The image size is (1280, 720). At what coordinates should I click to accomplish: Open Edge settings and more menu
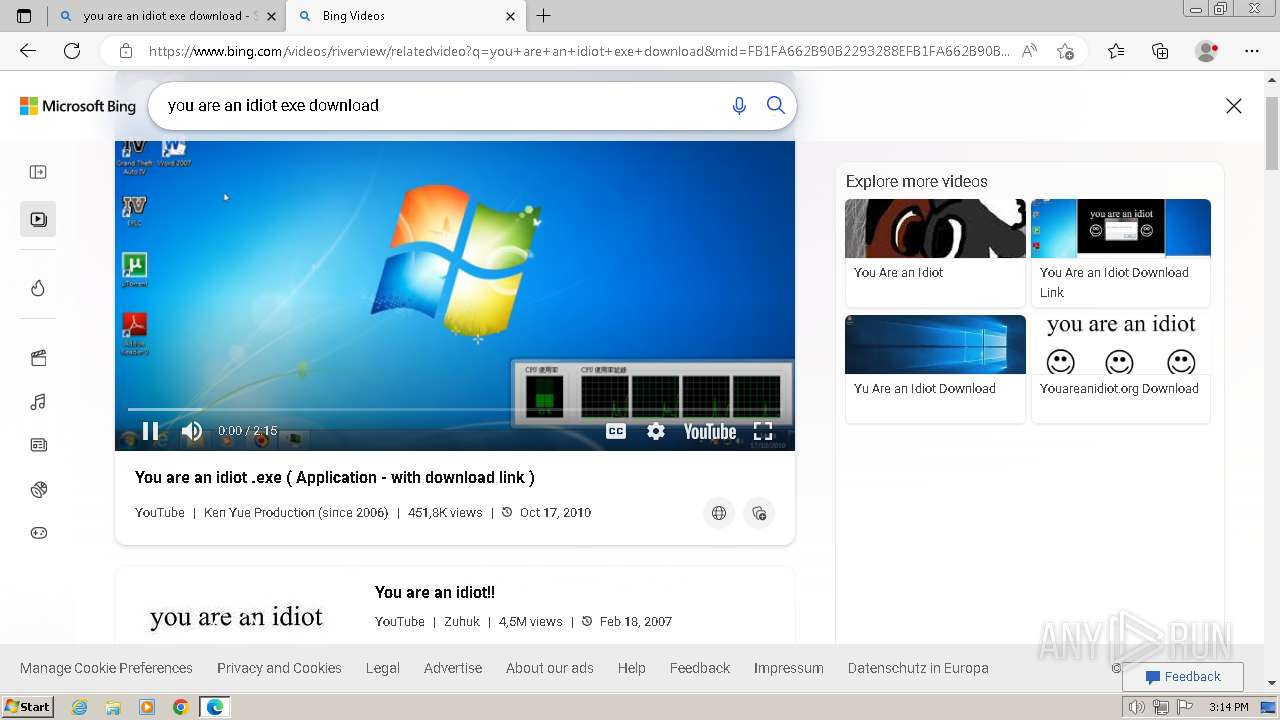[x=1252, y=51]
